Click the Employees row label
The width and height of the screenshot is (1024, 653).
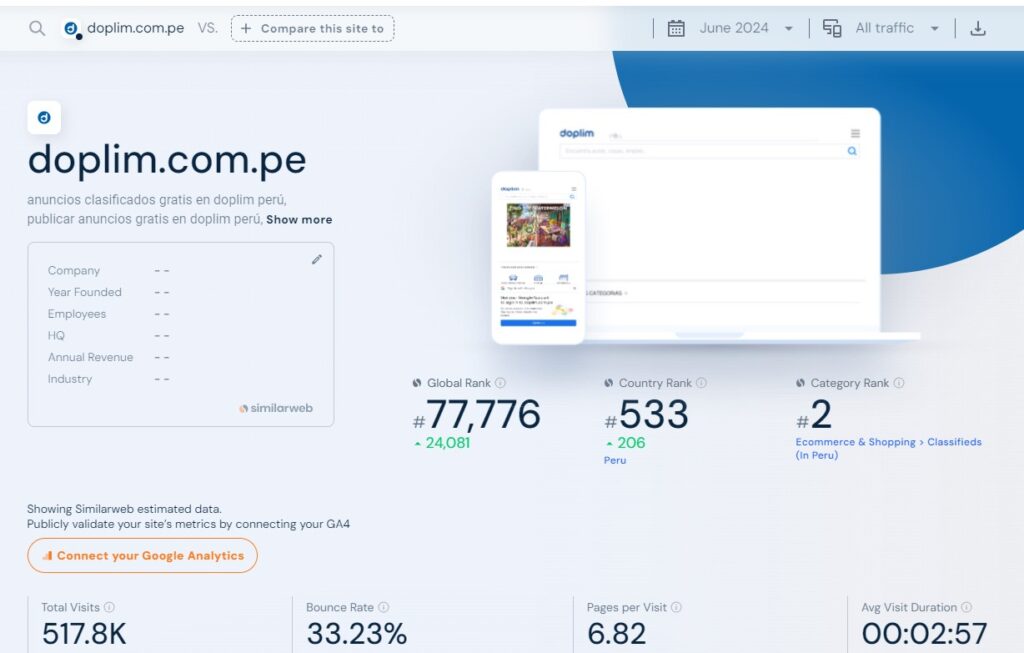coord(76,313)
